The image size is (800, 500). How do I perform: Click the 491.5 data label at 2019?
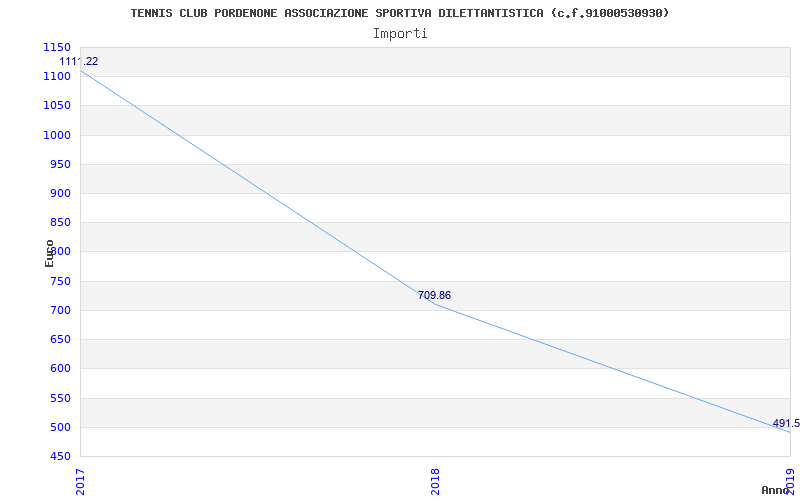point(786,423)
